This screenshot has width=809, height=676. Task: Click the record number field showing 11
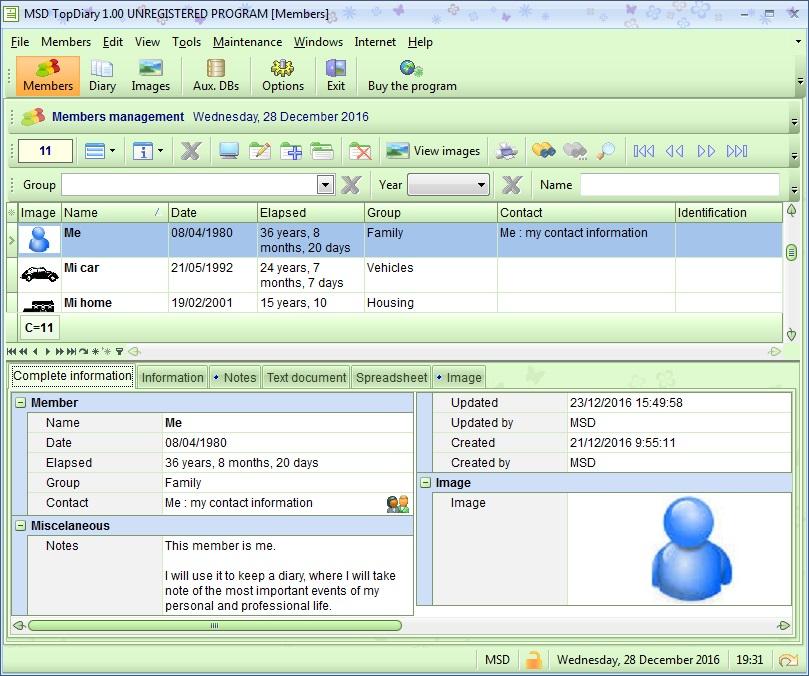(45, 151)
